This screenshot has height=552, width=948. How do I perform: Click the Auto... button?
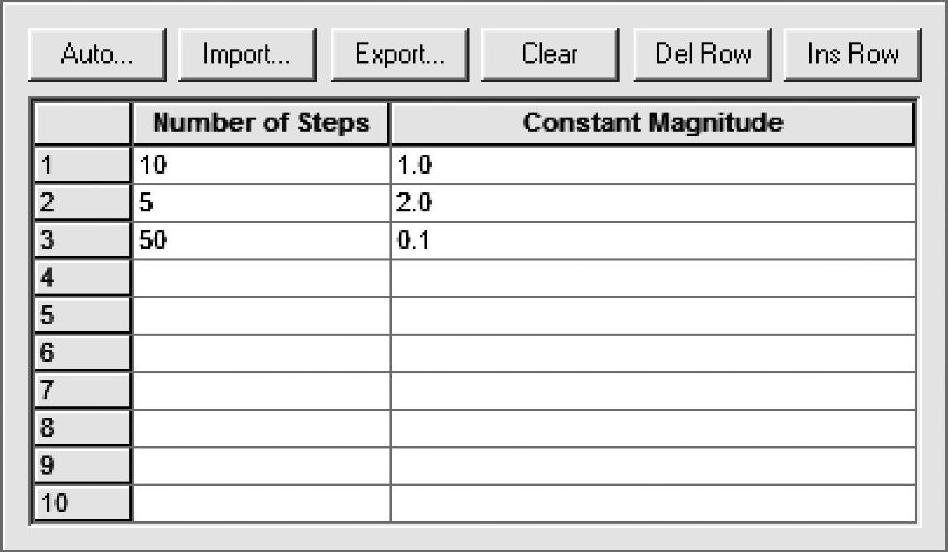click(96, 55)
